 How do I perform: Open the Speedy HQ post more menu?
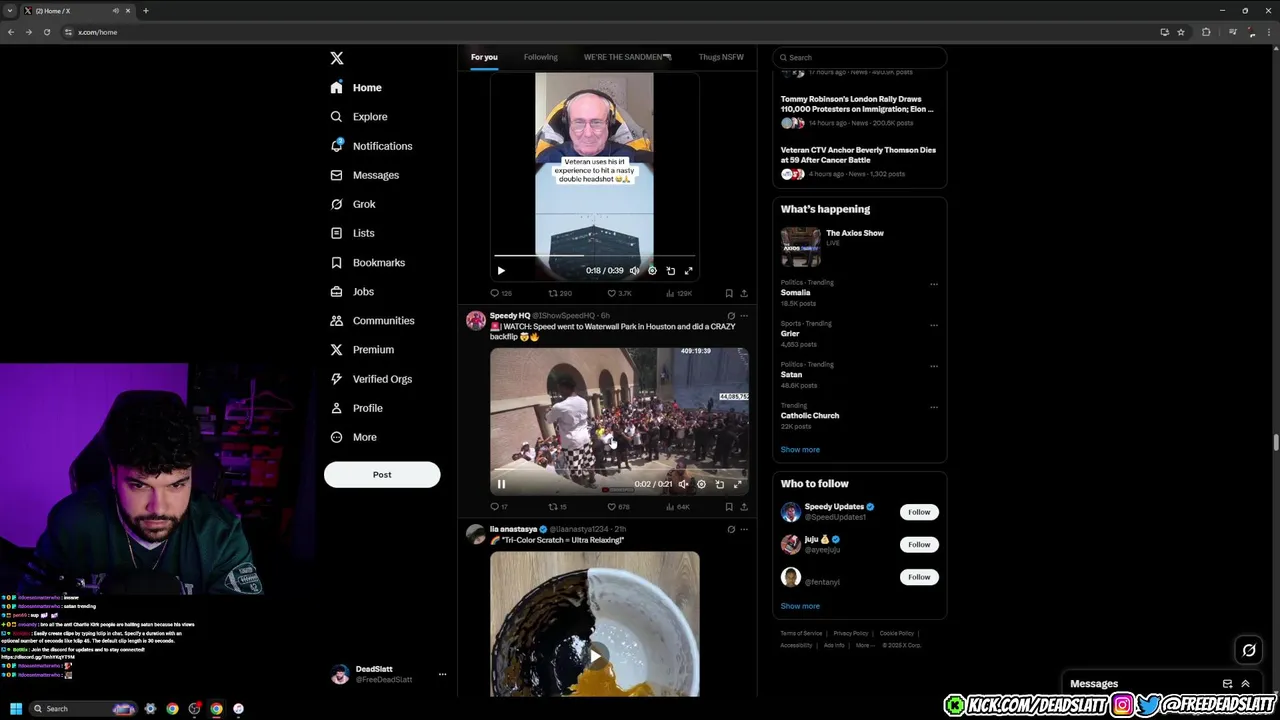point(744,316)
